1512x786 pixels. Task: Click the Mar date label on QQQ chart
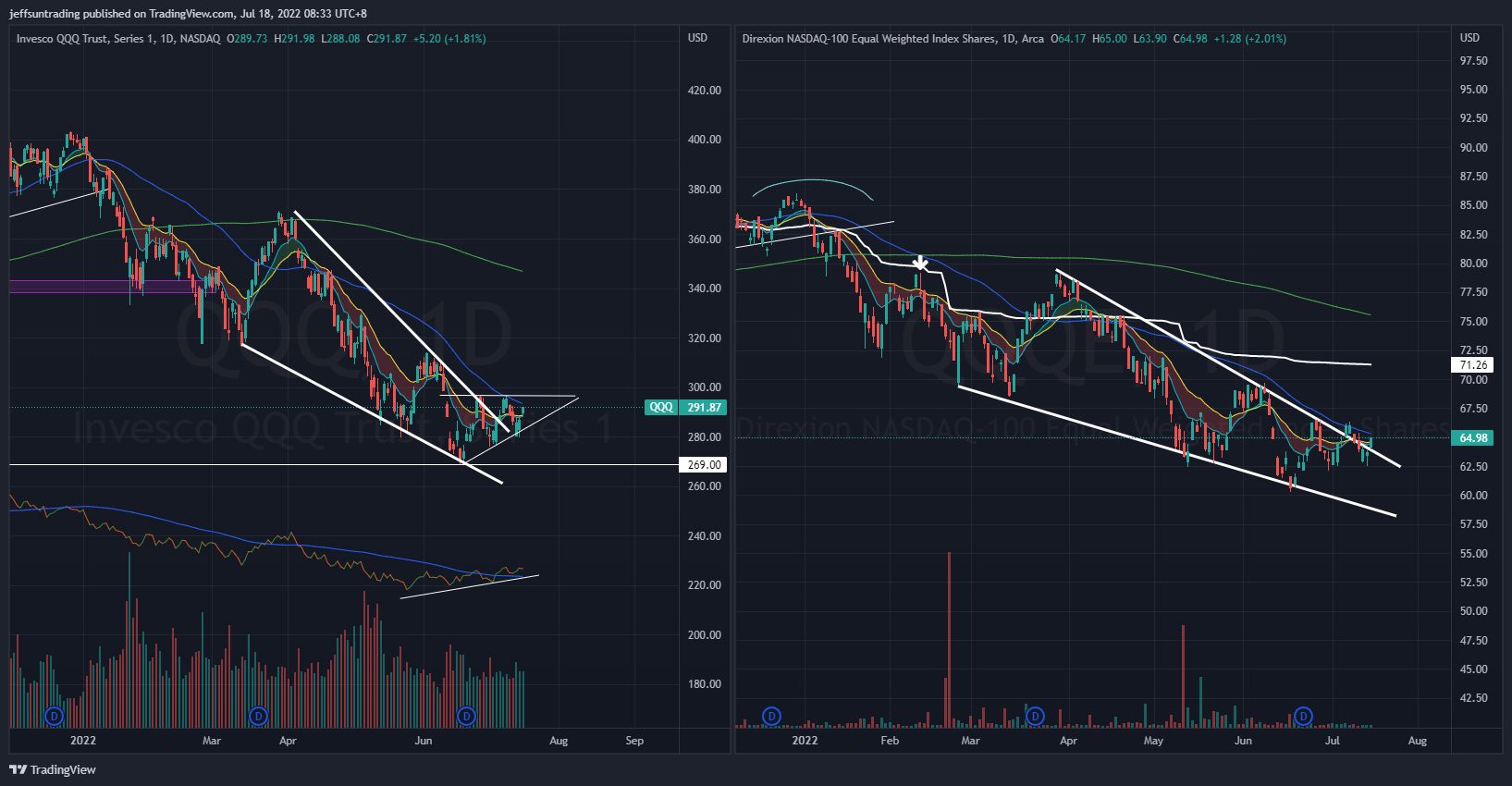point(212,741)
